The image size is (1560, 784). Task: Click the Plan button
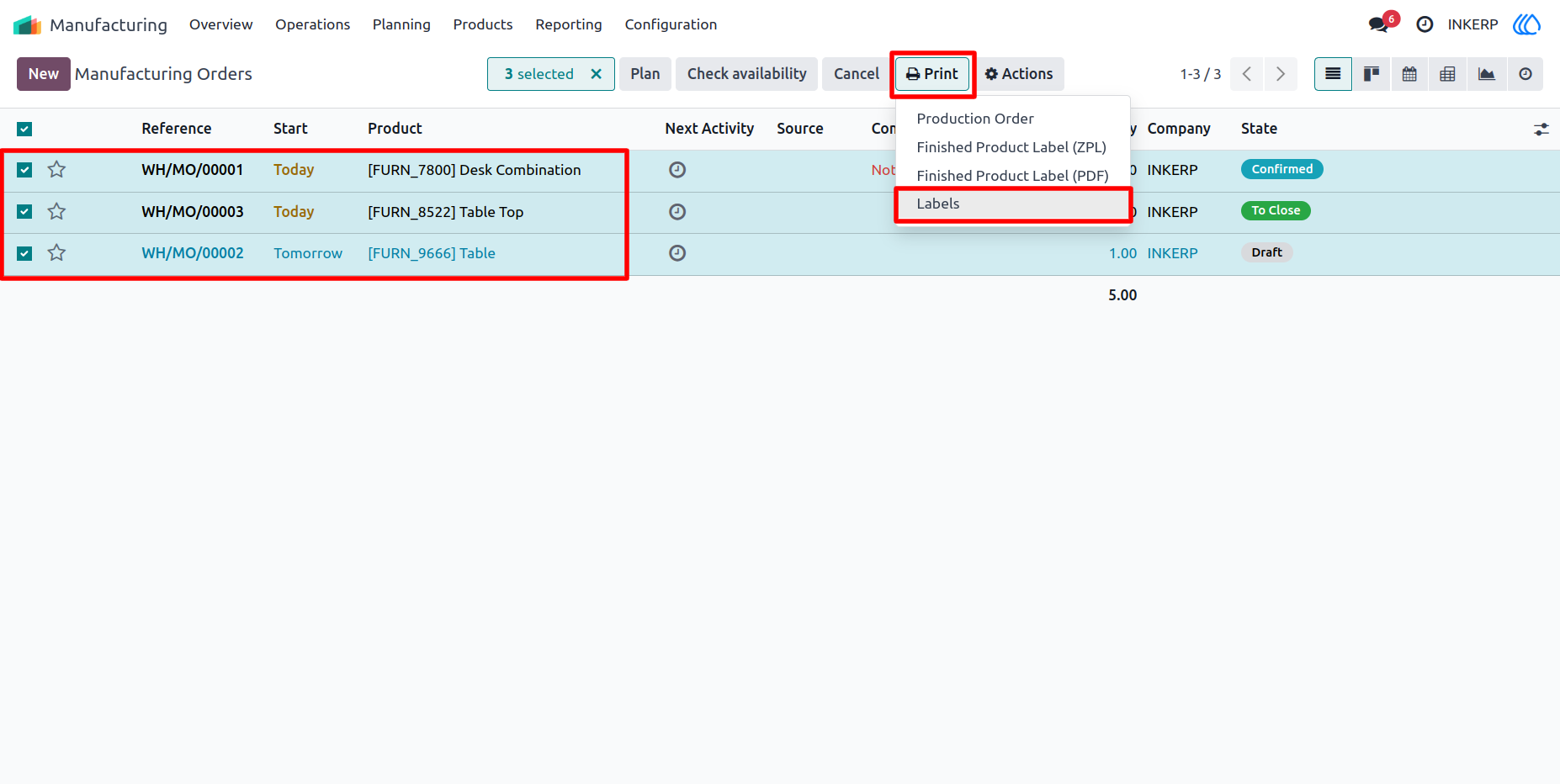645,74
